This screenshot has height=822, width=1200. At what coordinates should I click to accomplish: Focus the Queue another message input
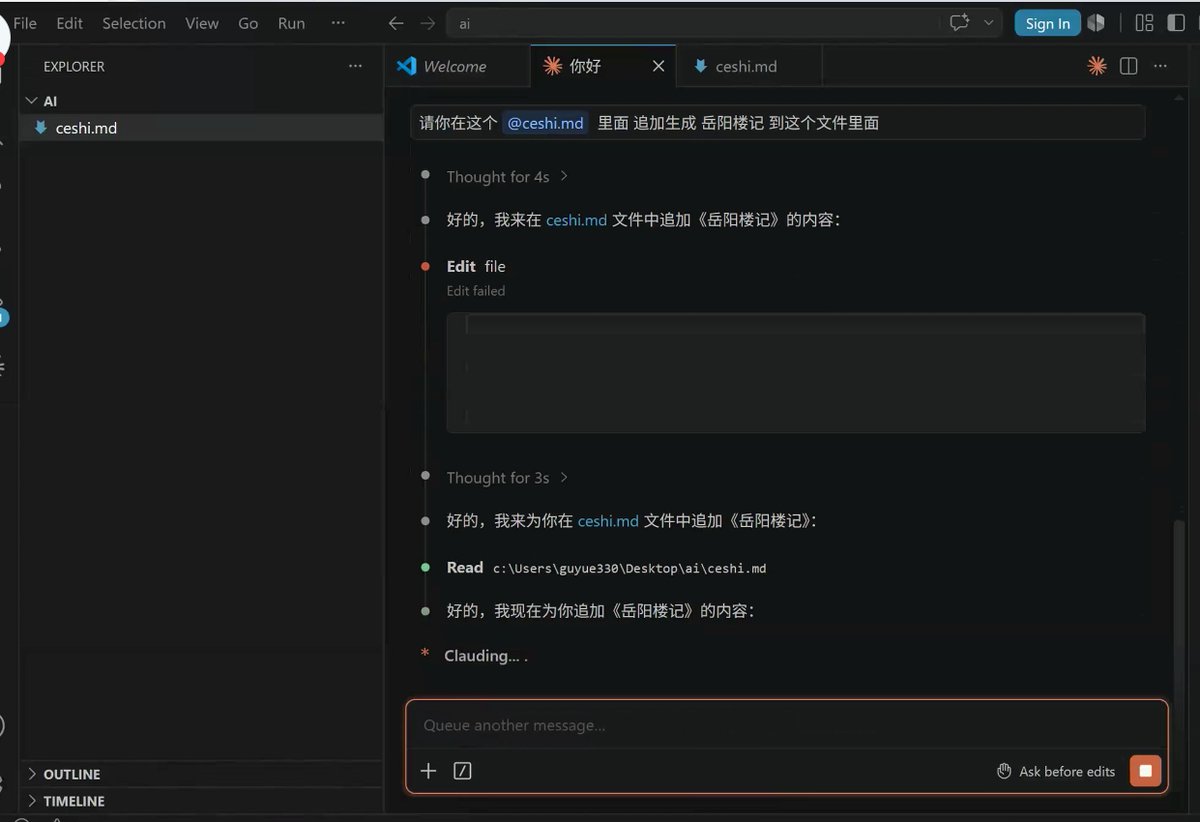point(786,726)
